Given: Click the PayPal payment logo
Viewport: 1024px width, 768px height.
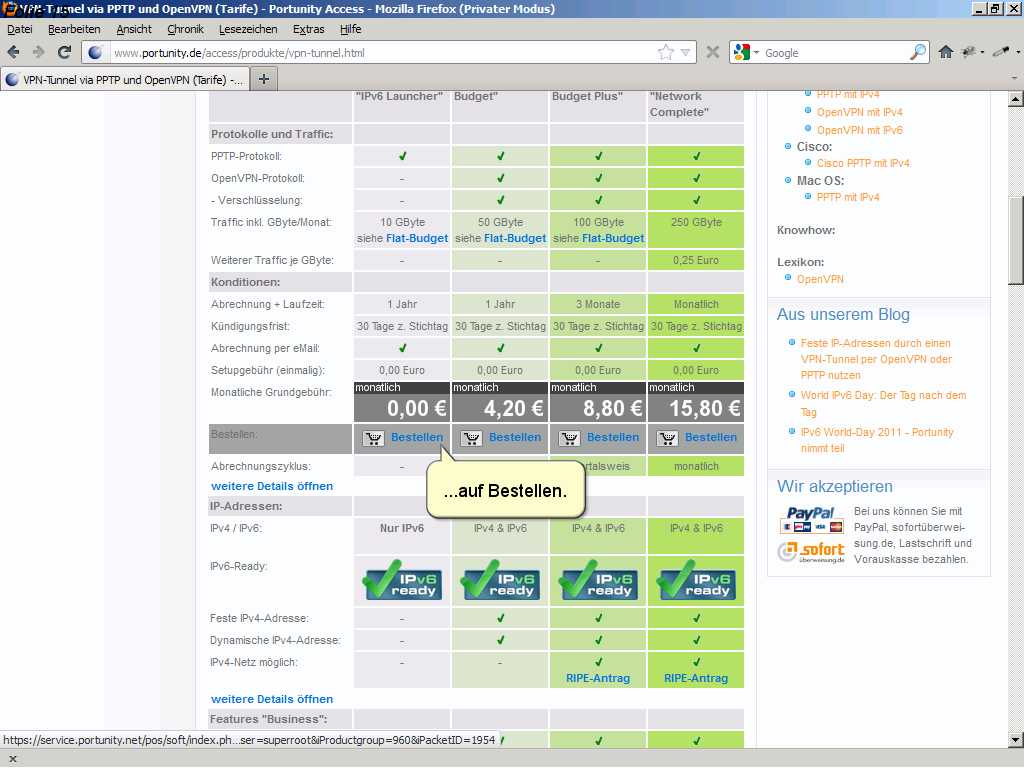Looking at the screenshot, I should (x=810, y=520).
